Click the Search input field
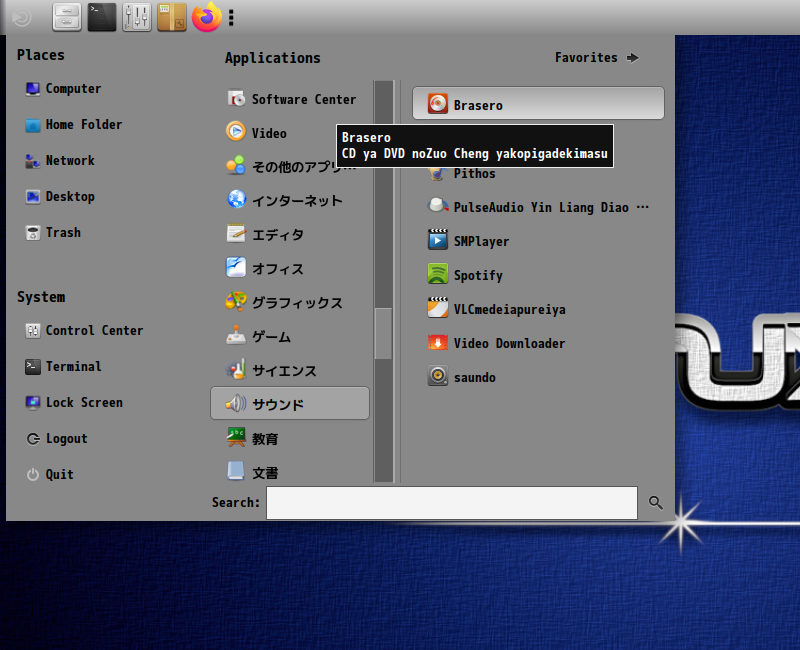 [452, 503]
